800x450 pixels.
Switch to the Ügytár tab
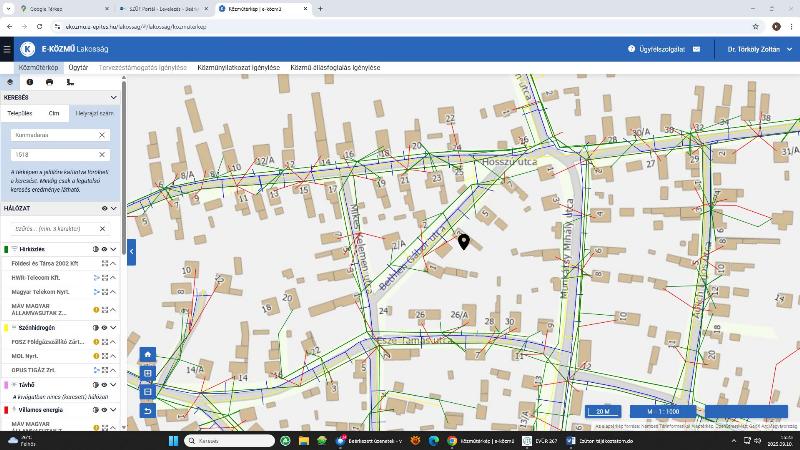point(78,67)
